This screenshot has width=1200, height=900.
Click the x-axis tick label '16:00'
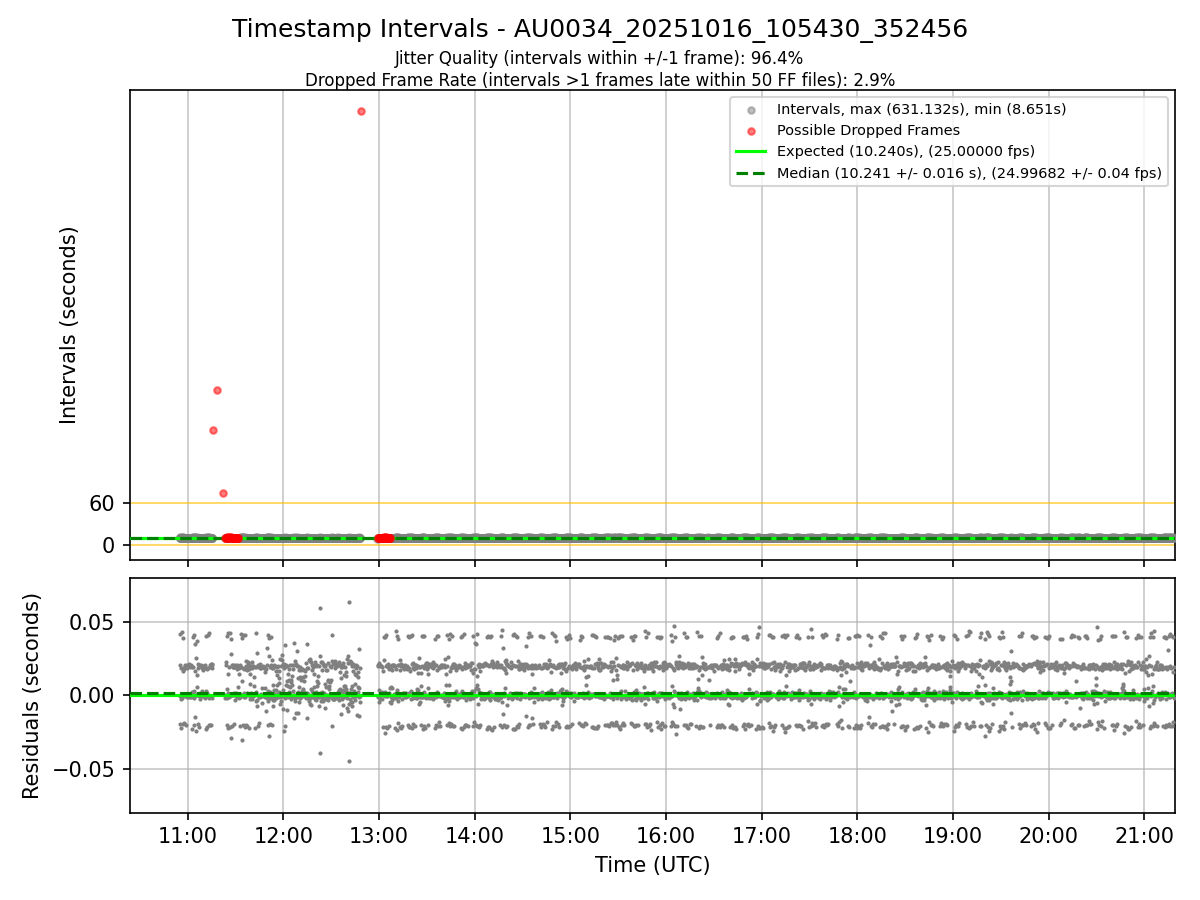(x=666, y=835)
